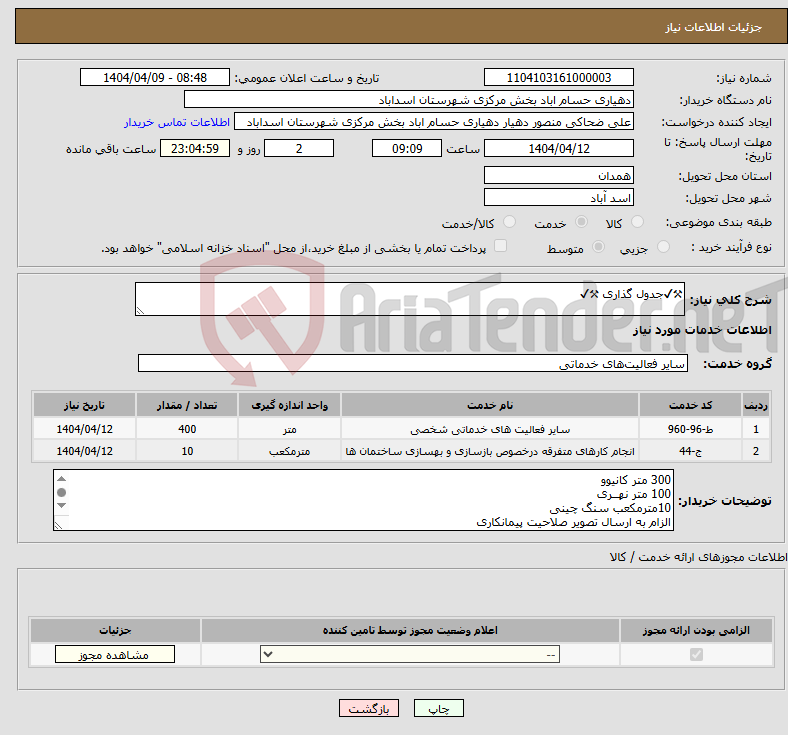788x735 pixels.
Task: Click service code ط-96-960 cell
Action: (x=691, y=429)
